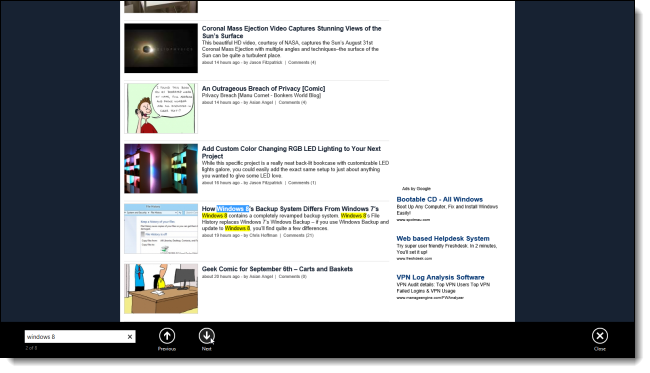Close the find bar with the X circle
The width and height of the screenshot is (650, 373).
599,336
